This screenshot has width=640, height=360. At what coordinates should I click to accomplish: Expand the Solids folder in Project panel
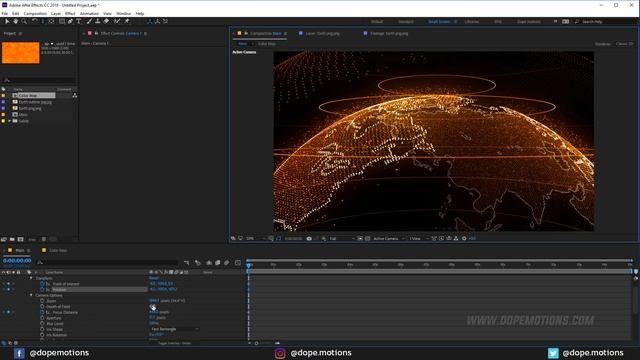point(9,121)
